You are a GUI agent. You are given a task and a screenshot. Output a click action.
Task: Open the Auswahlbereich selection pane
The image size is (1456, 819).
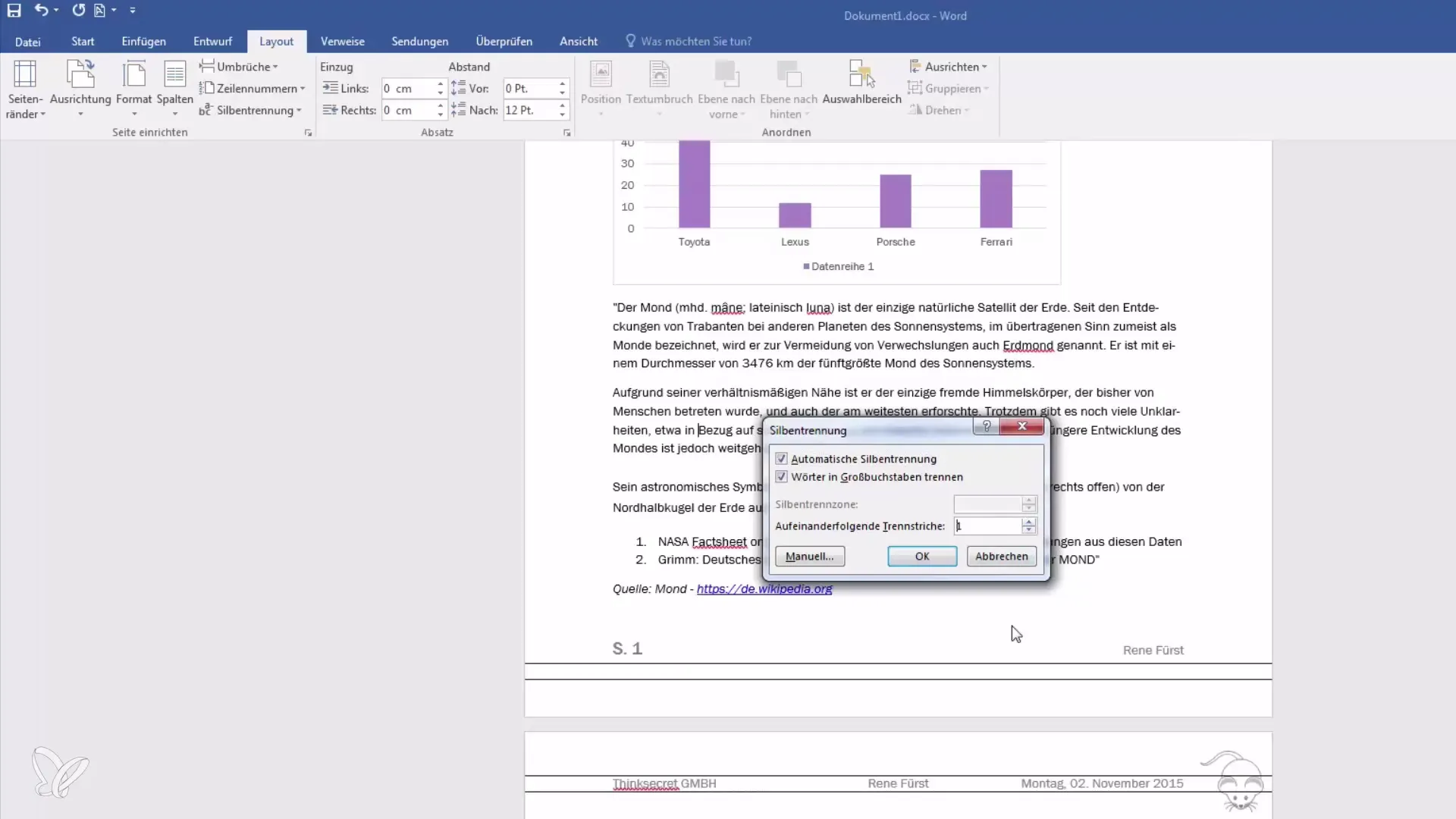tap(861, 82)
